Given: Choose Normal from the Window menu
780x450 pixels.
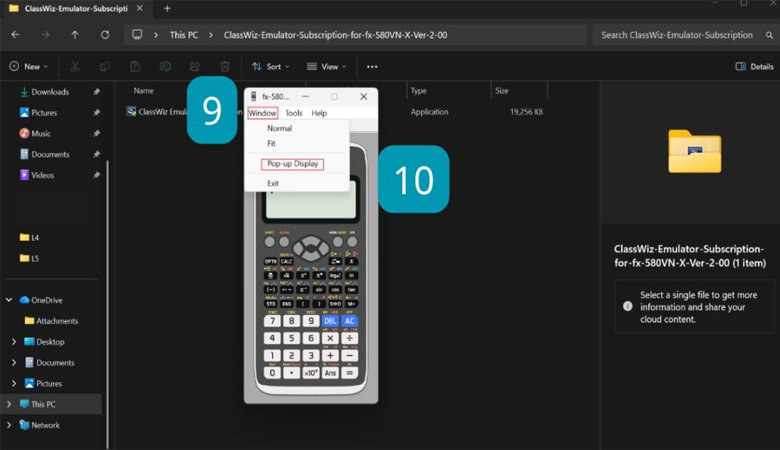Looking at the screenshot, I should [x=280, y=128].
